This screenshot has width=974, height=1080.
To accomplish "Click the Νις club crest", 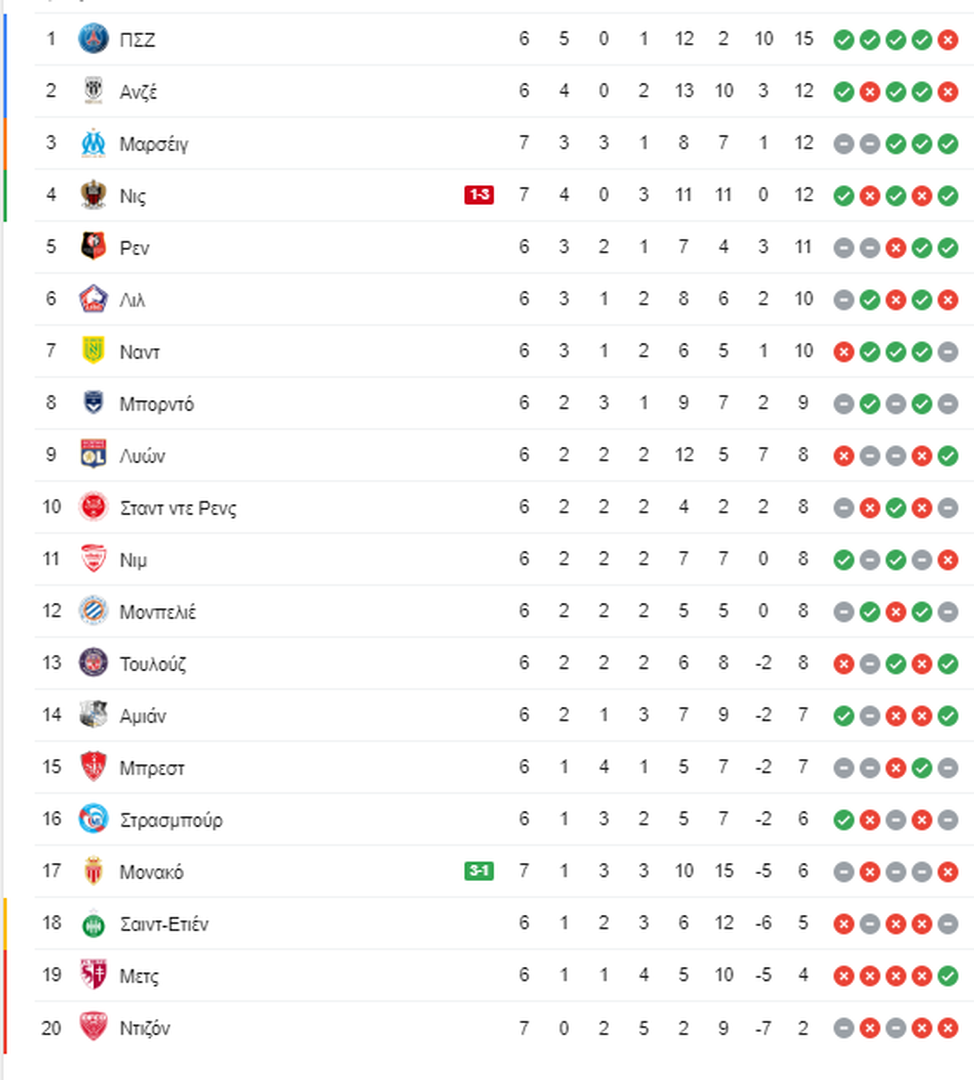I will click(93, 195).
